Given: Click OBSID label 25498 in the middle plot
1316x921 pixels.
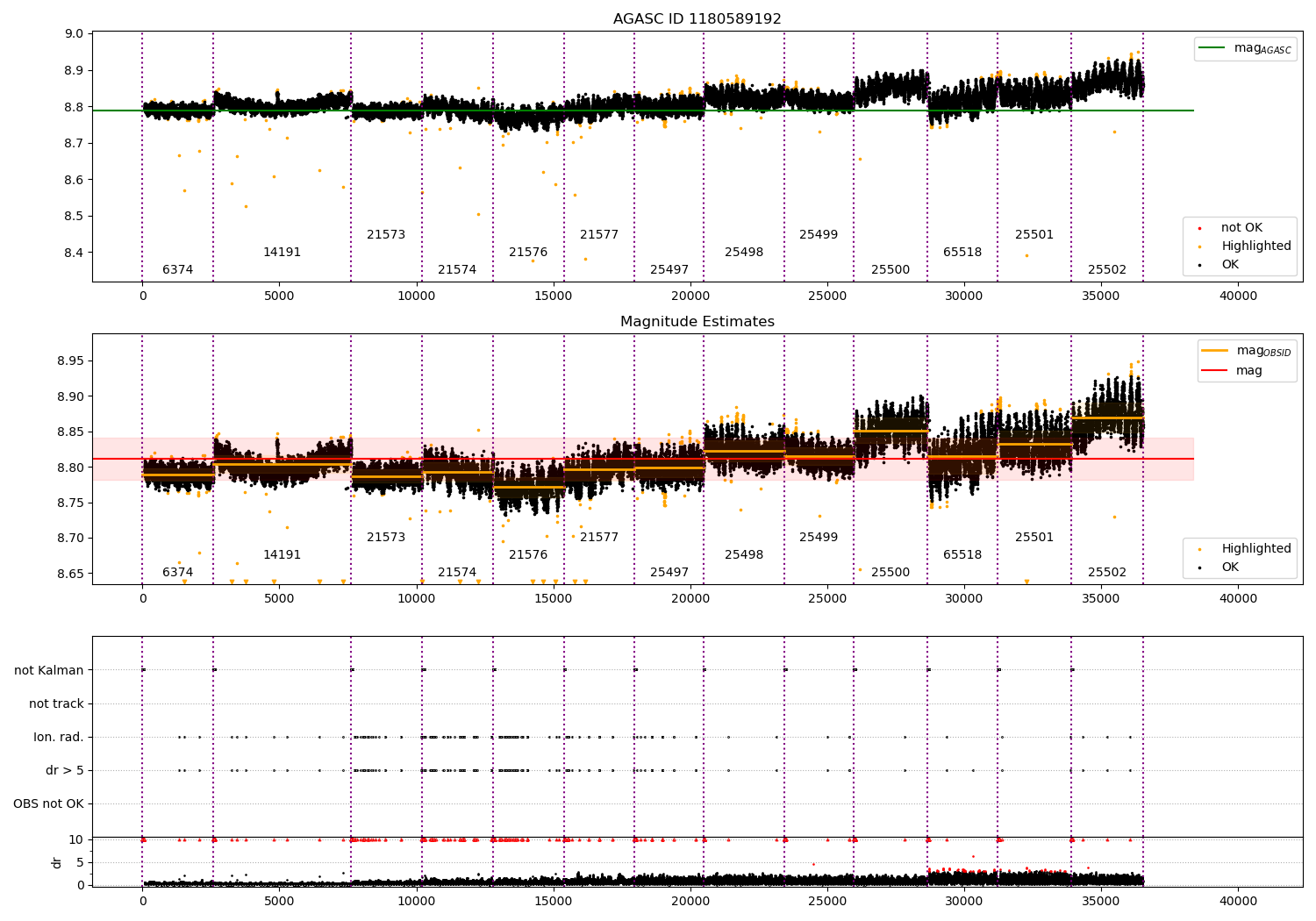Looking at the screenshot, I should (x=744, y=555).
